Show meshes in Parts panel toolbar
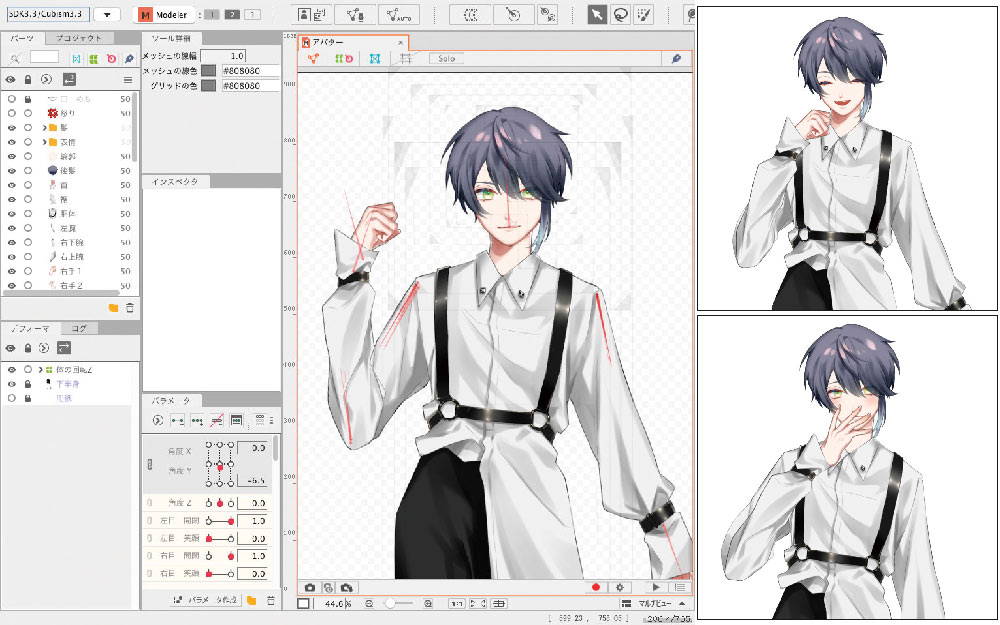Image resolution: width=1000 pixels, height=625 pixels. 77,58
